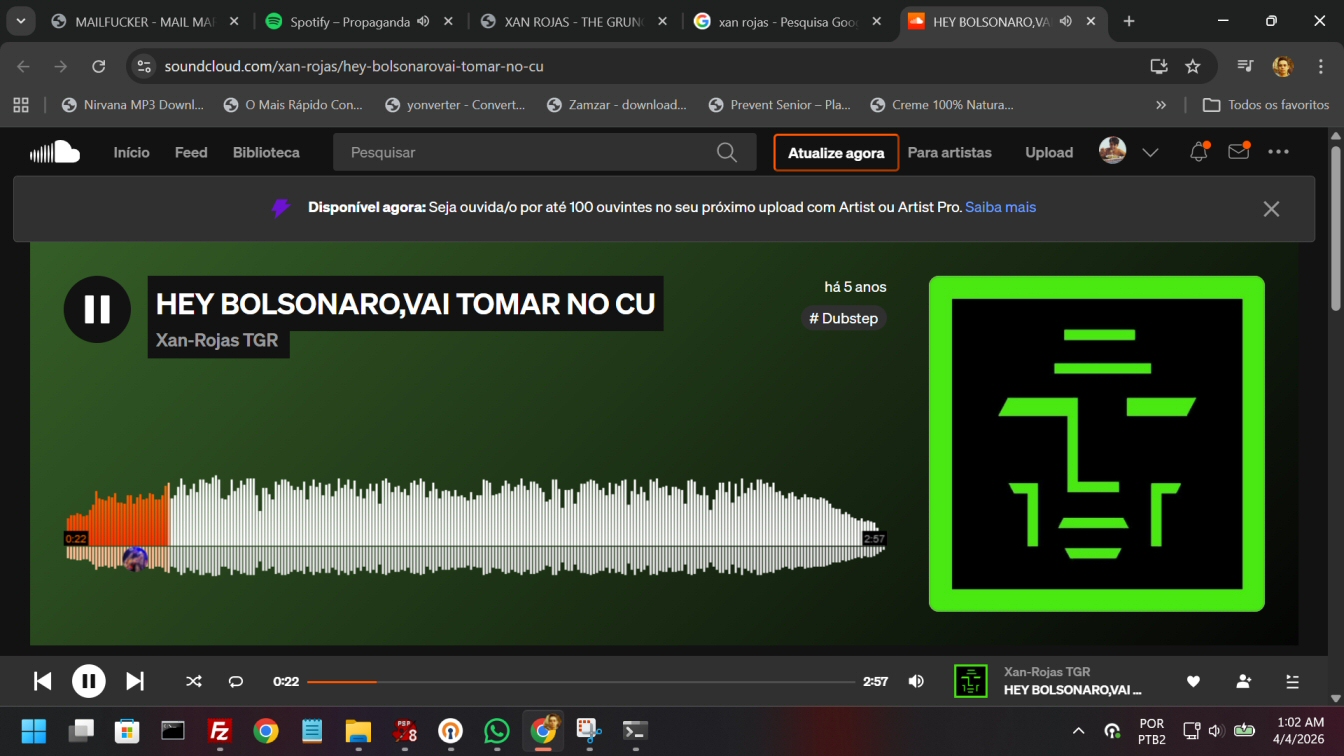
Task: Switch to the Spotify – Propaganda tab
Action: pyautogui.click(x=349, y=22)
